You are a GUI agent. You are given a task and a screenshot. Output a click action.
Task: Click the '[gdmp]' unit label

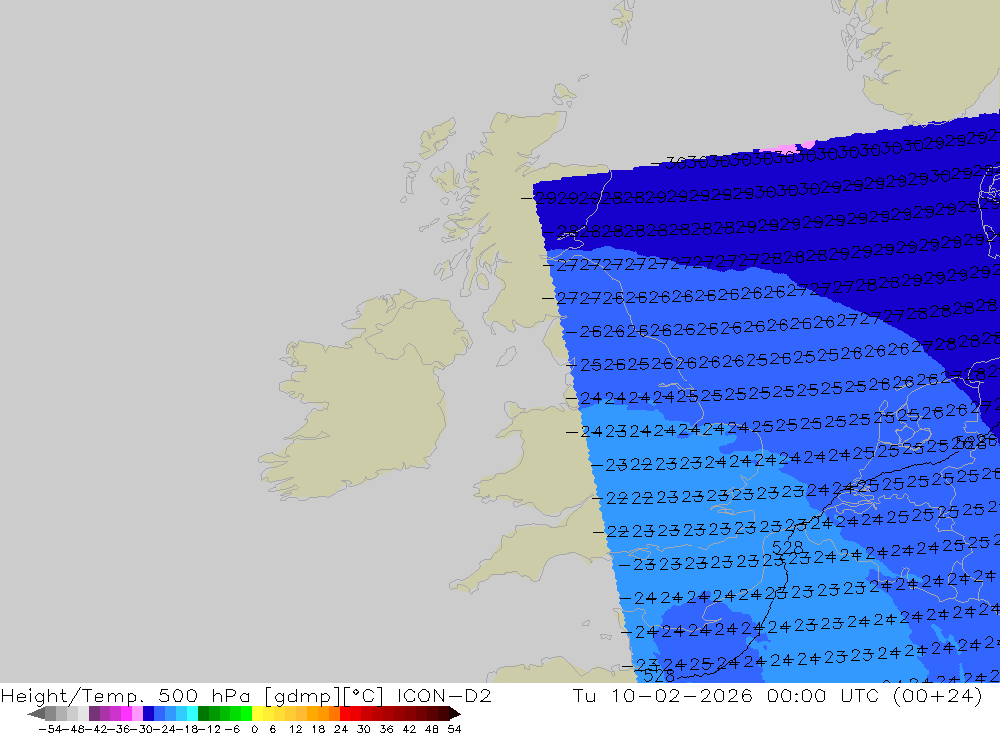(x=302, y=696)
